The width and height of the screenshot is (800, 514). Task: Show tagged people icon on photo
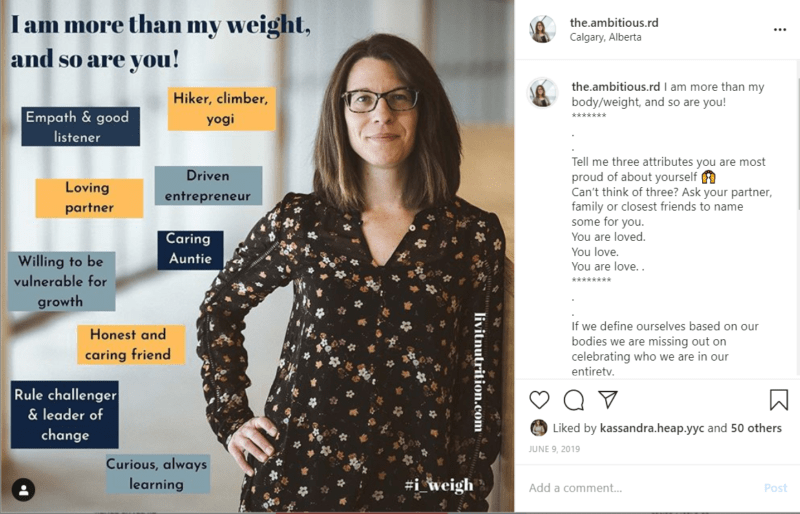click(x=23, y=490)
